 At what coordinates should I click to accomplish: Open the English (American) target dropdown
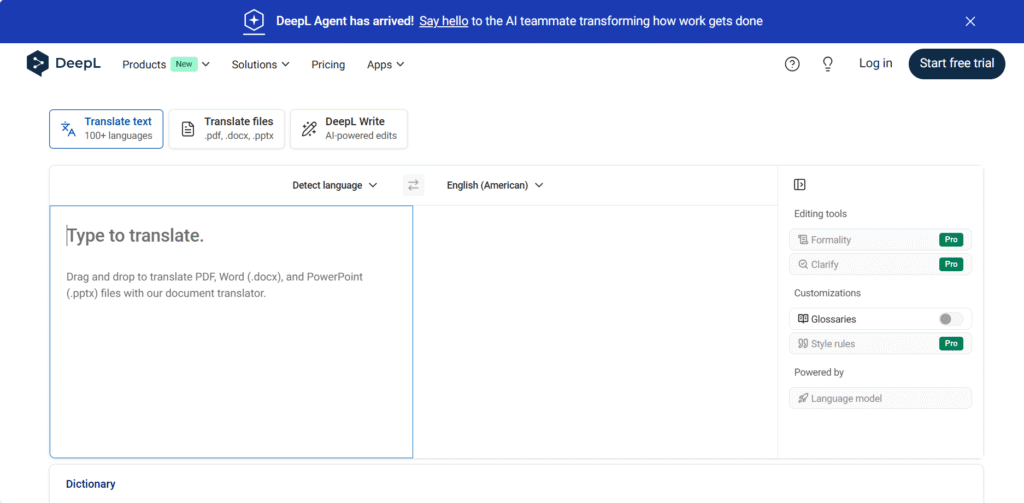494,185
